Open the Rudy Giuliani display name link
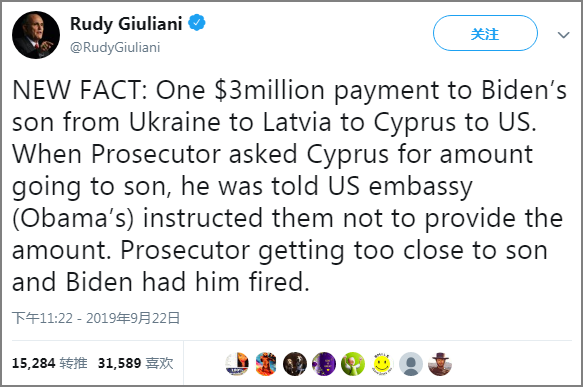 (126, 24)
